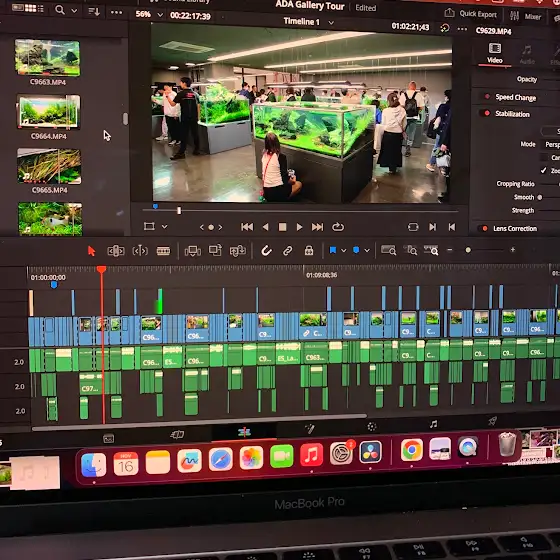Jump to first frame of timeline
The width and height of the screenshot is (560, 560).
(247, 227)
